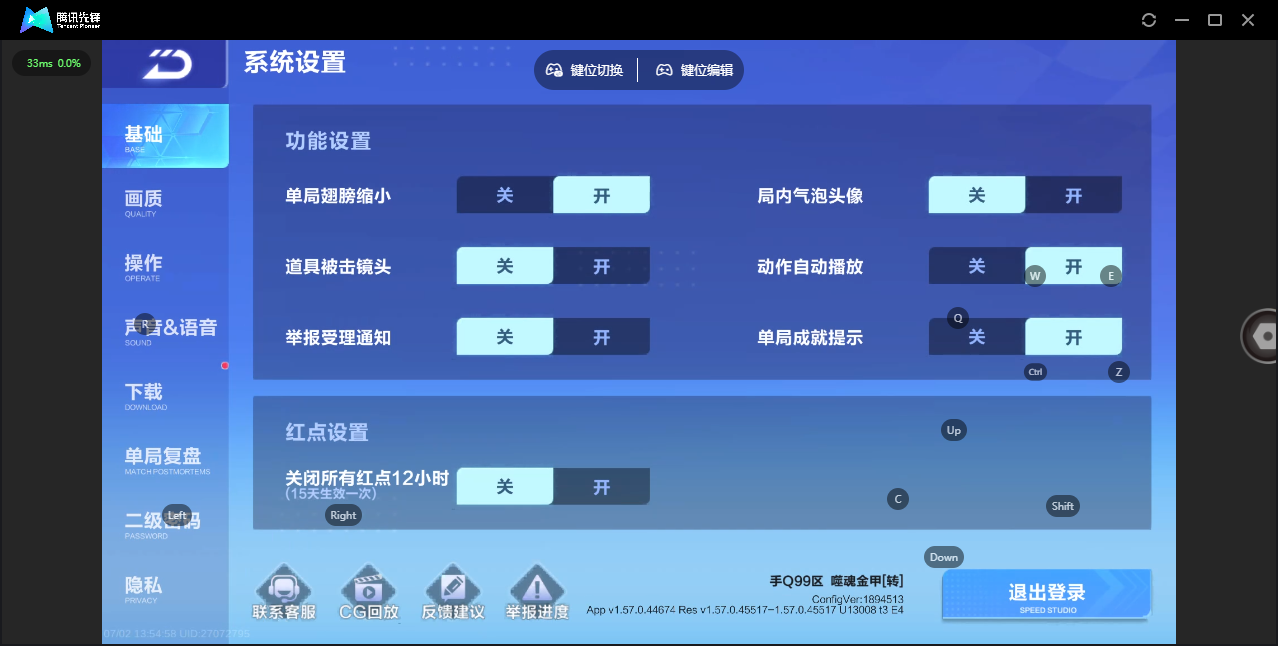
Task: Turn on 举报受理通知 with 开
Action: (x=601, y=337)
